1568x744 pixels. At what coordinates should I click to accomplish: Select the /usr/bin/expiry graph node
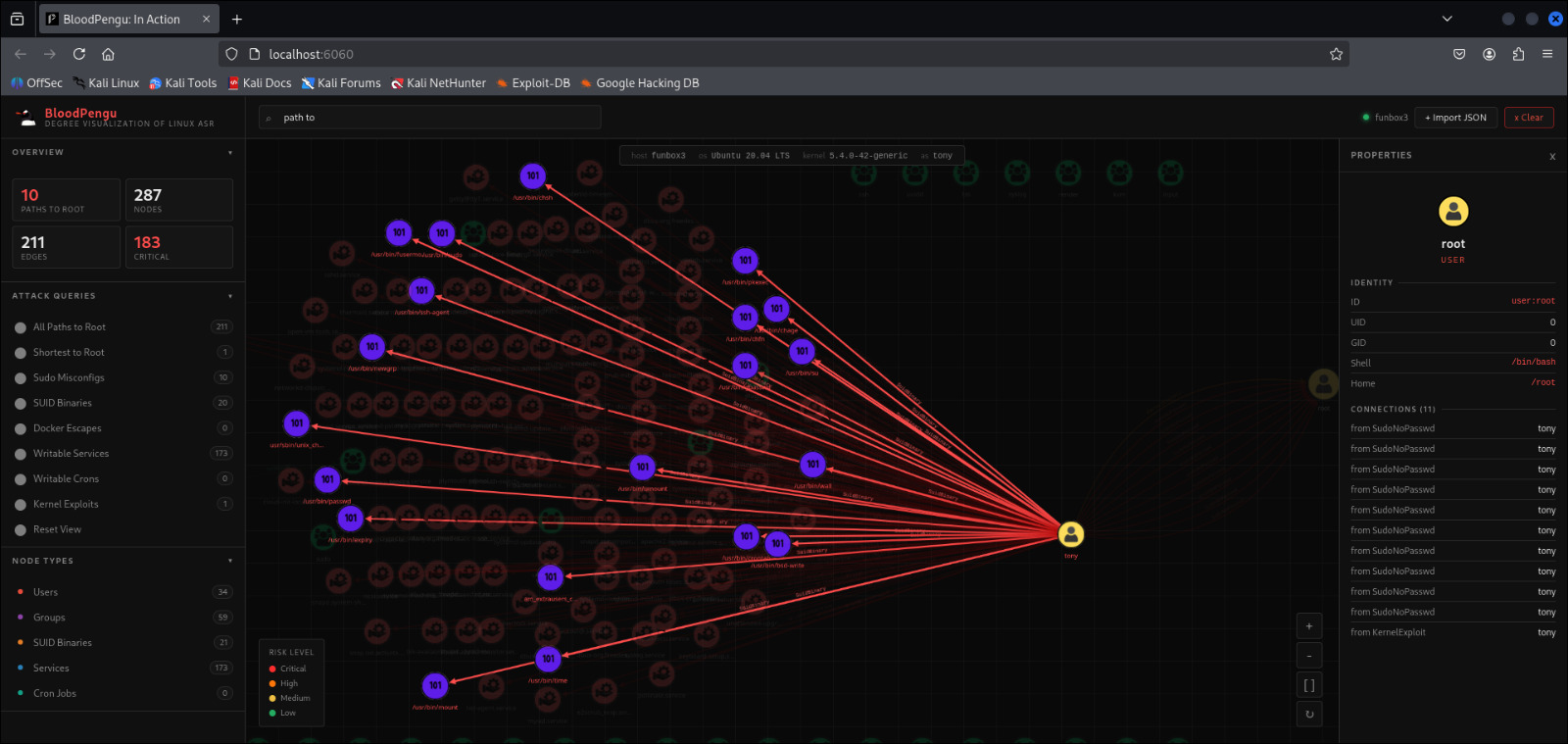point(351,518)
